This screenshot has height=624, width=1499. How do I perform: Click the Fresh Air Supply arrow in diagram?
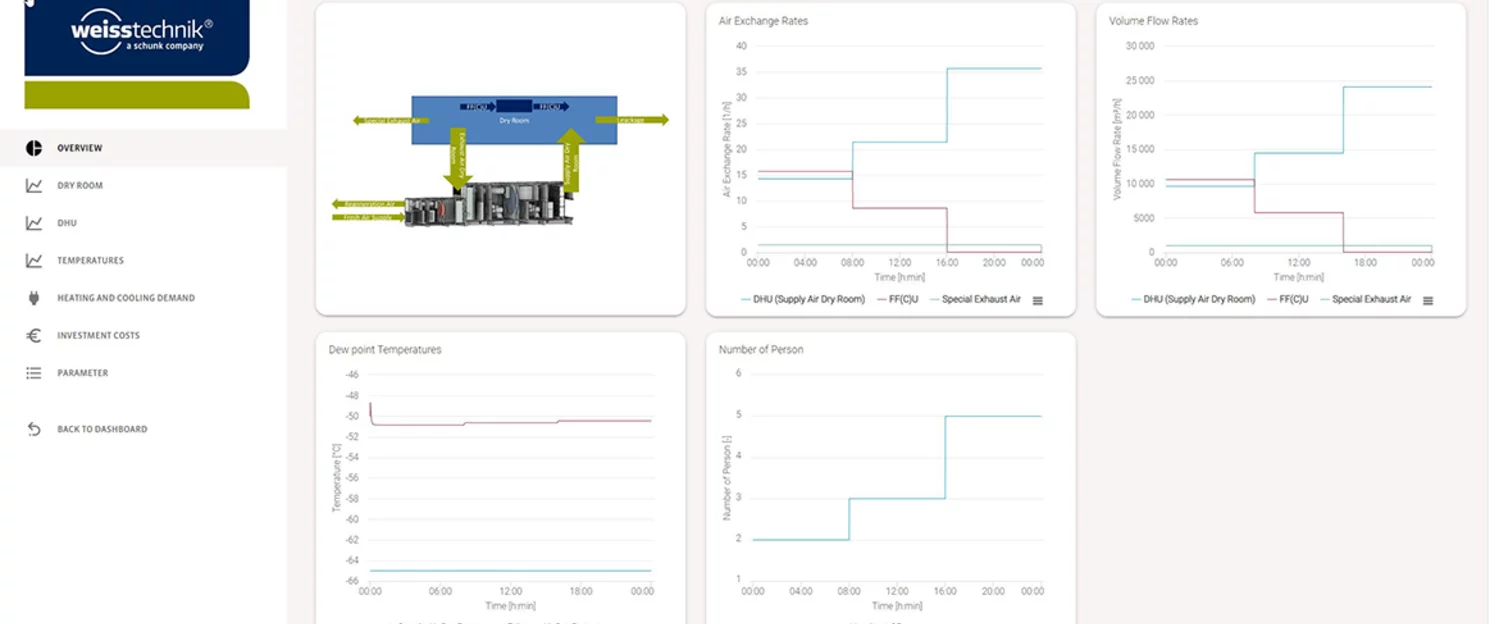click(x=368, y=215)
